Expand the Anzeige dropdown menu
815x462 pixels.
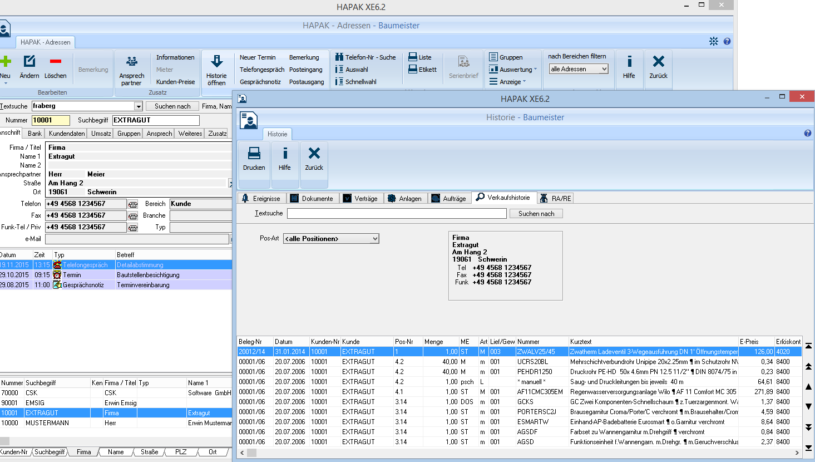pos(507,82)
